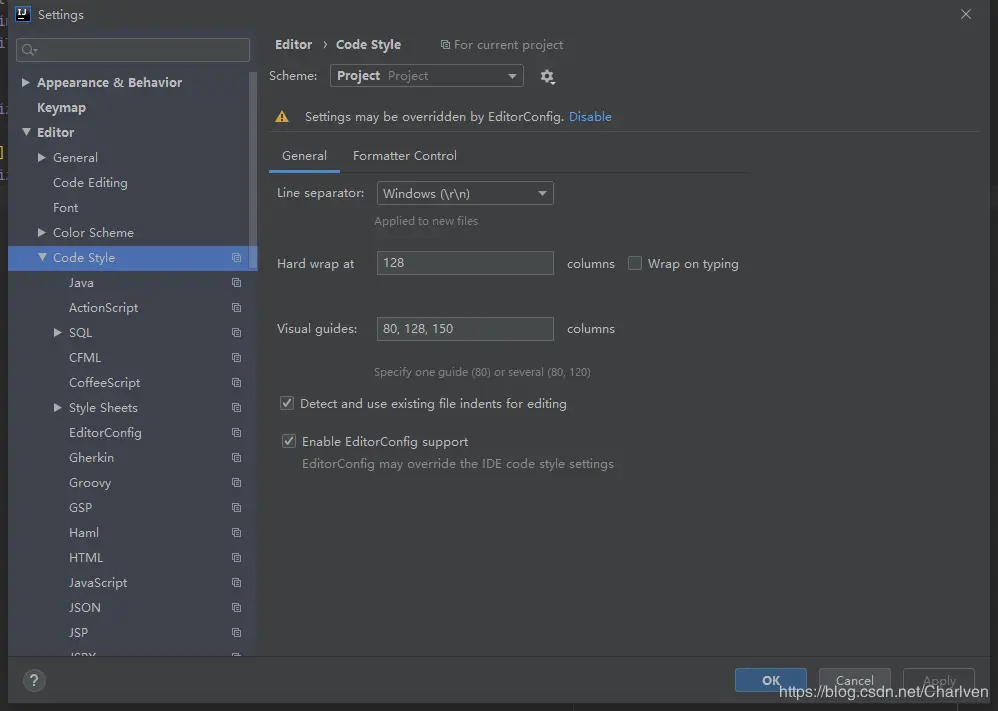The height and width of the screenshot is (711, 998).
Task: Click the project-level icon beside Code Style row
Action: click(236, 258)
